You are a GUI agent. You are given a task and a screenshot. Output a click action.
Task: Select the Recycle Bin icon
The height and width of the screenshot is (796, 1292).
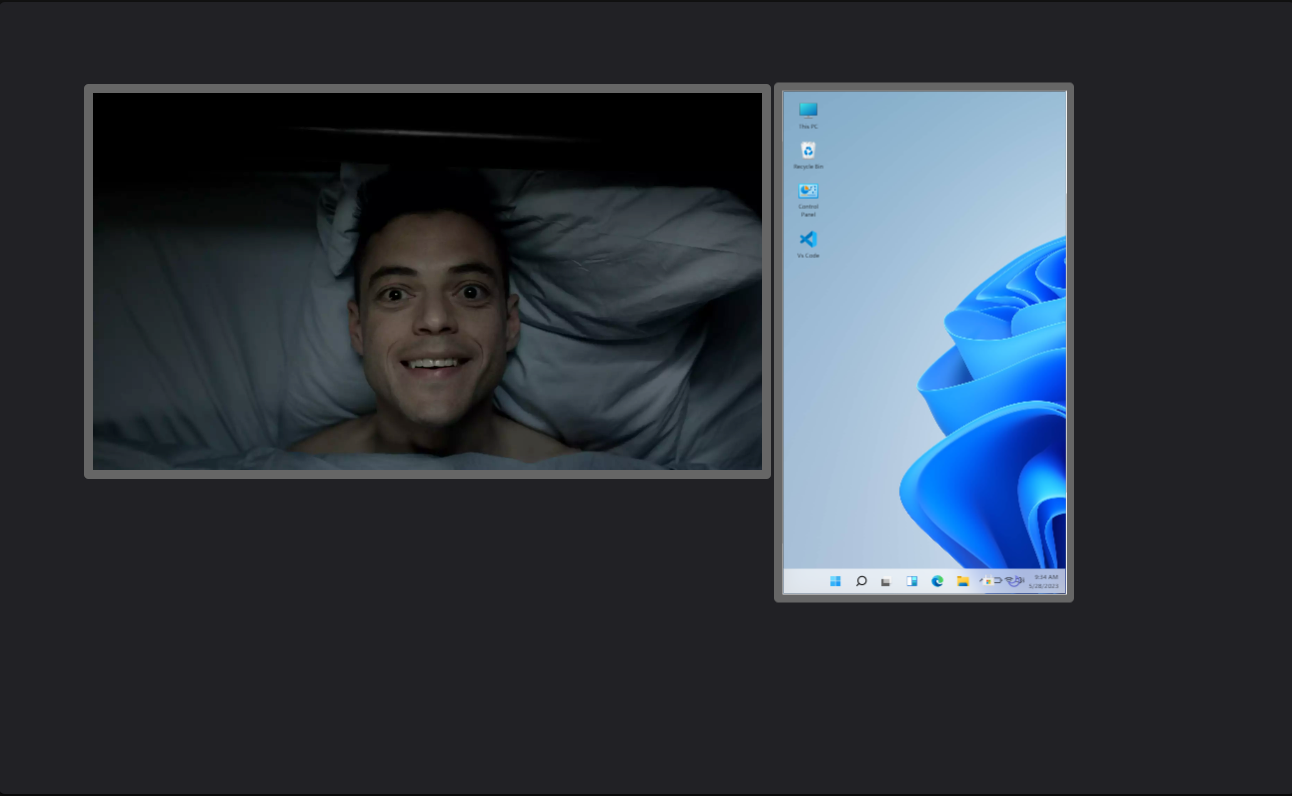point(808,155)
